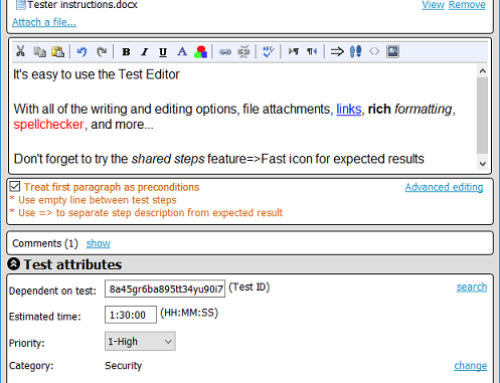This screenshot has width=500, height=383.
Task: Click the 'Tester instructions.docx' filename
Action: [x=82, y=5]
